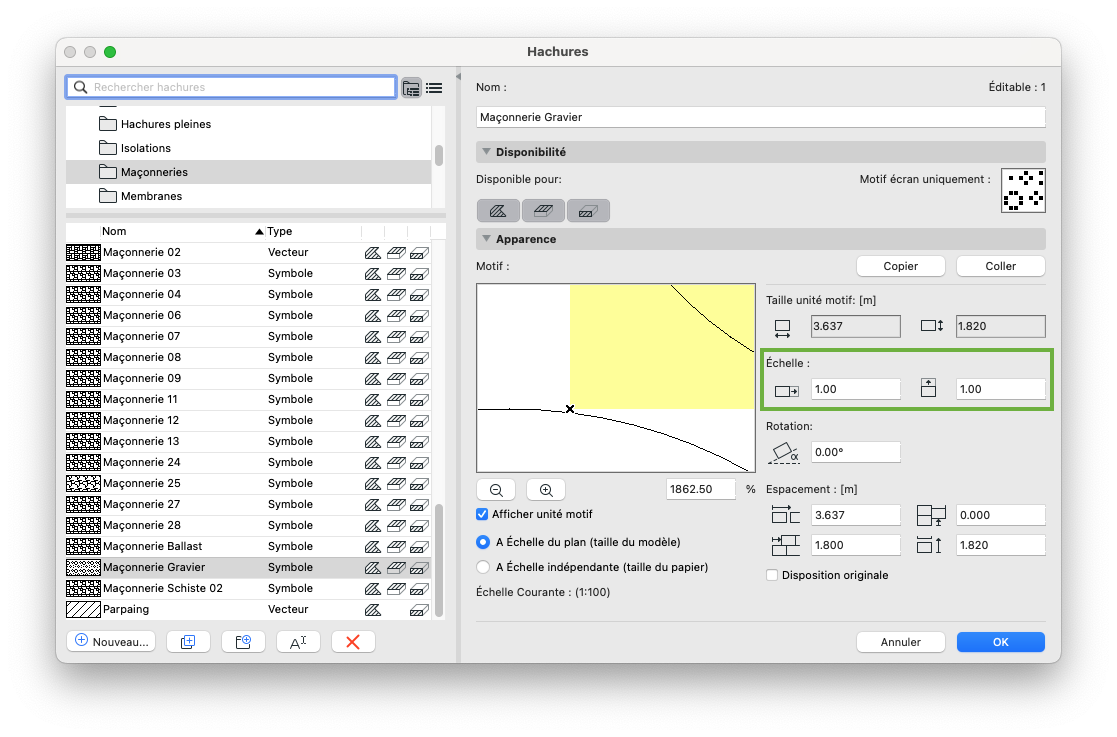Click the Rotation angle field 0.00°
The width and height of the screenshot is (1117, 737).
(856, 452)
